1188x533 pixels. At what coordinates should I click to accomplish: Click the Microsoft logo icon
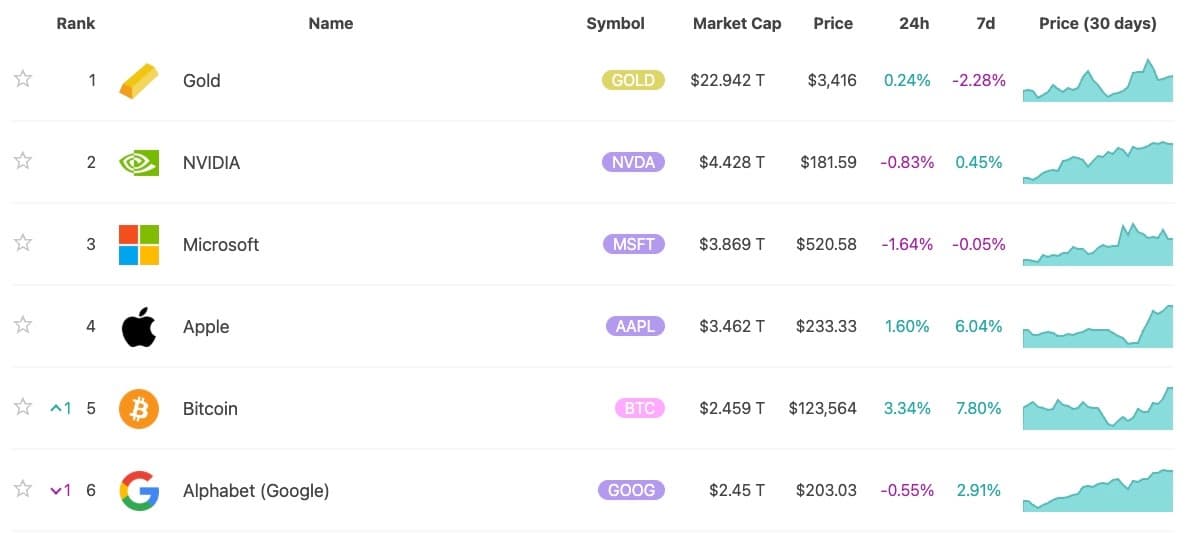[138, 244]
